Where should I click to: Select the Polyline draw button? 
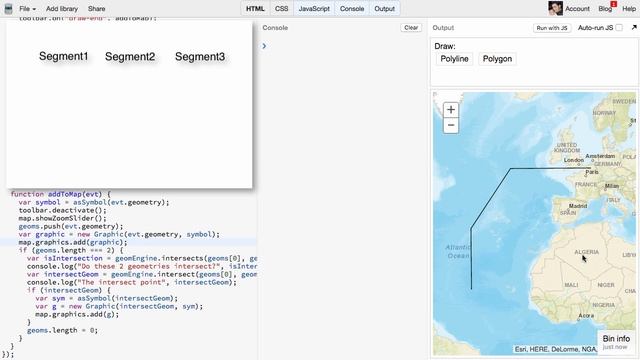coord(454,59)
